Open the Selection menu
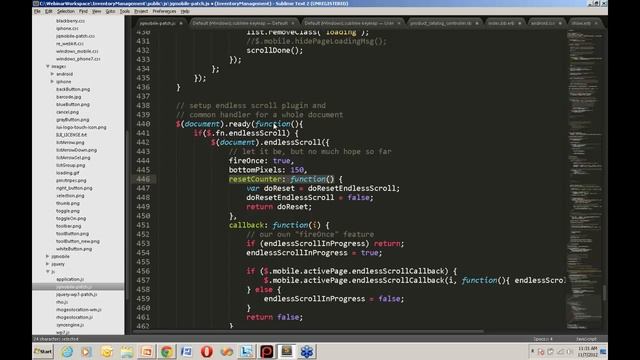The height and width of the screenshot is (360, 640). pyautogui.click(x=66, y=11)
